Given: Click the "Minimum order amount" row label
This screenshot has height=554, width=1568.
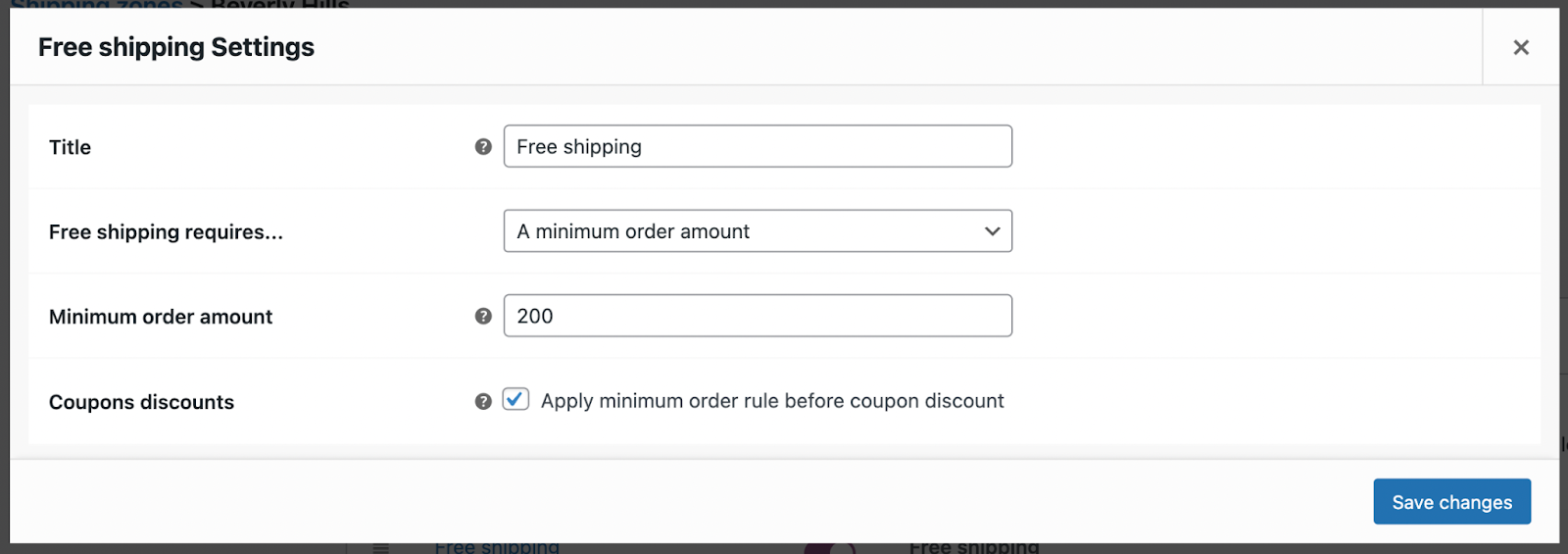Looking at the screenshot, I should [x=161, y=317].
